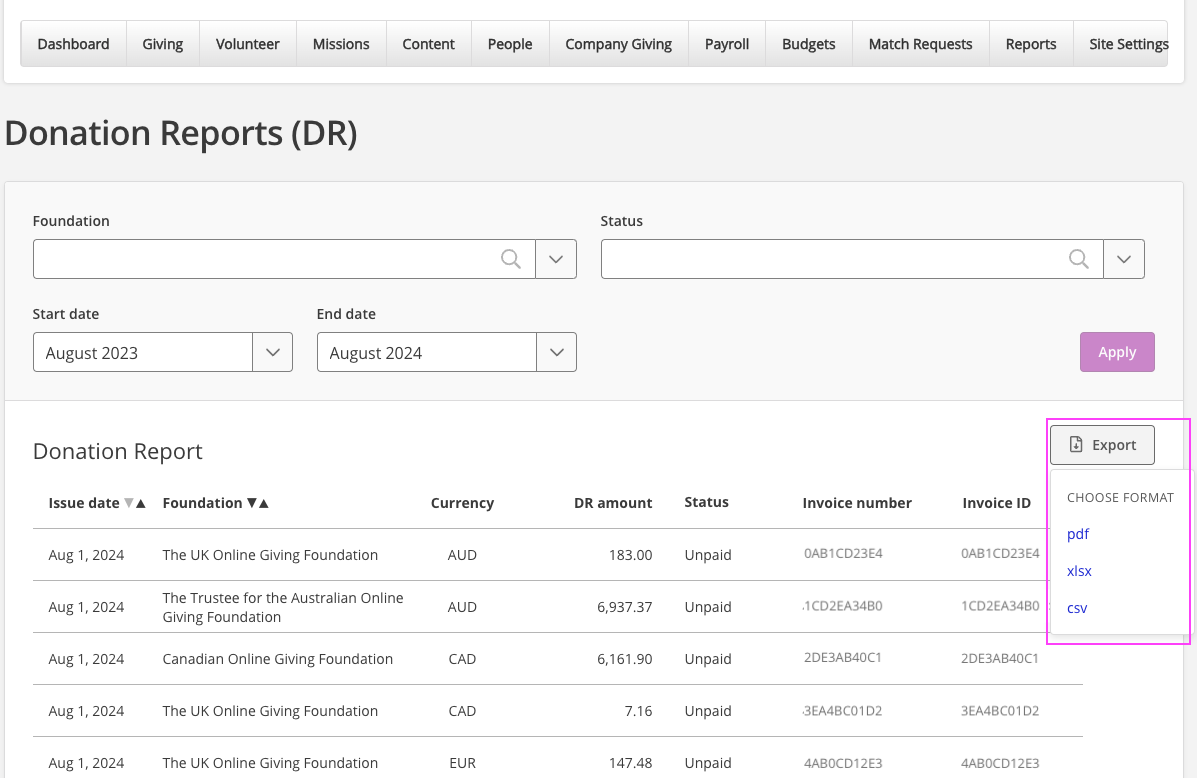Click invoice number 3EA4BC01D2

(x=843, y=711)
